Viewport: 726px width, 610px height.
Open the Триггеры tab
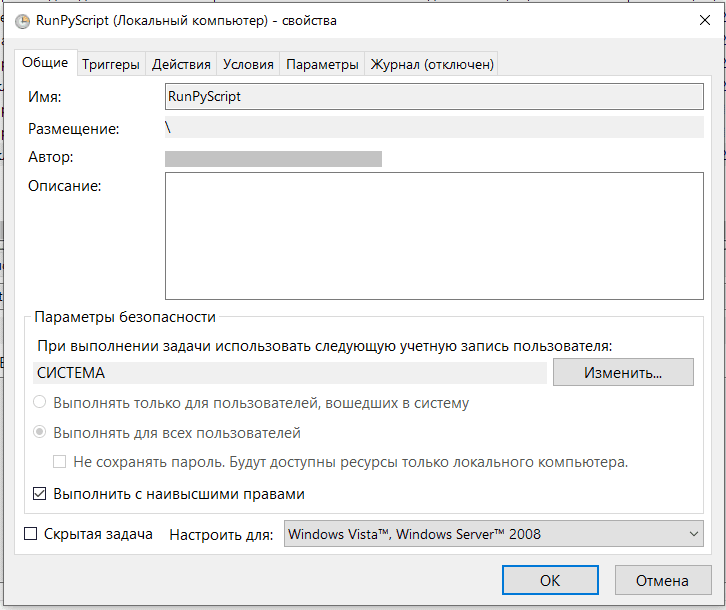(x=111, y=64)
